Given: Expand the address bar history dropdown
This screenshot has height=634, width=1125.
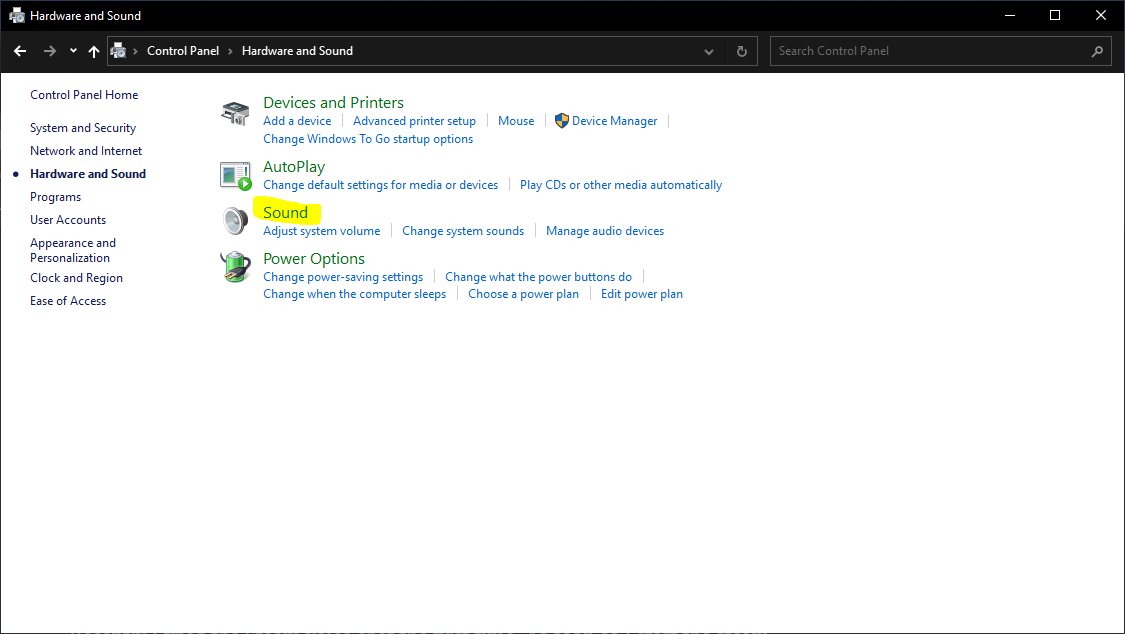Looking at the screenshot, I should (709, 52).
